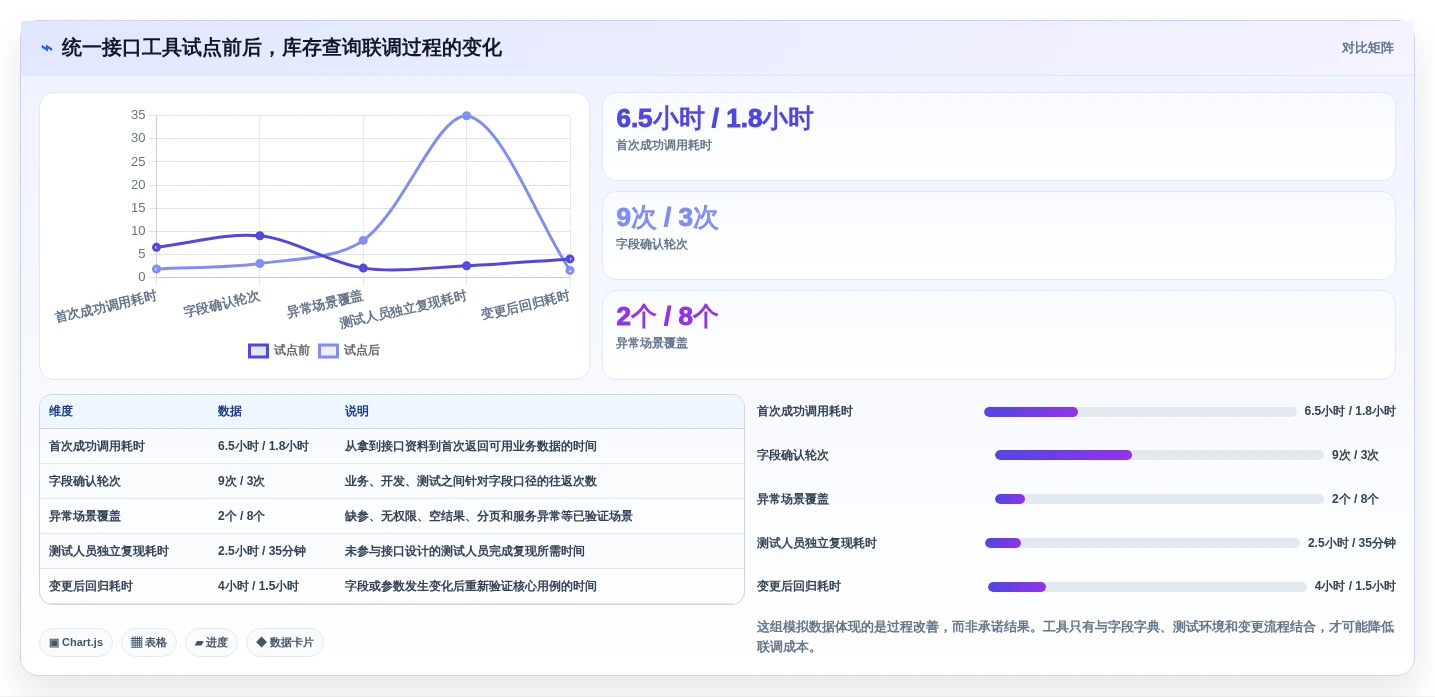Click the 测试人员独立复现耗时 progress bar

click(x=1142, y=543)
